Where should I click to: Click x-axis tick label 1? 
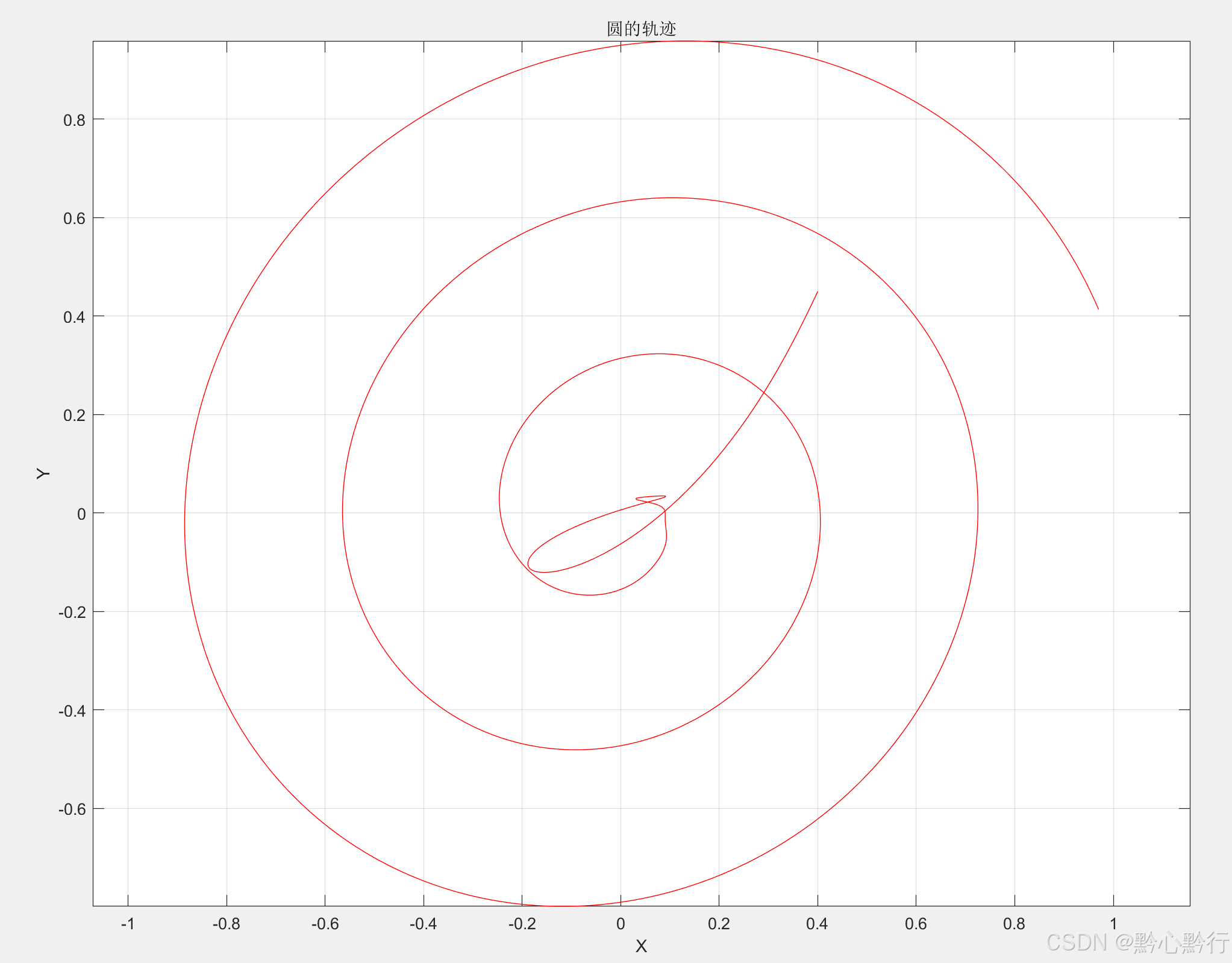[1113, 924]
